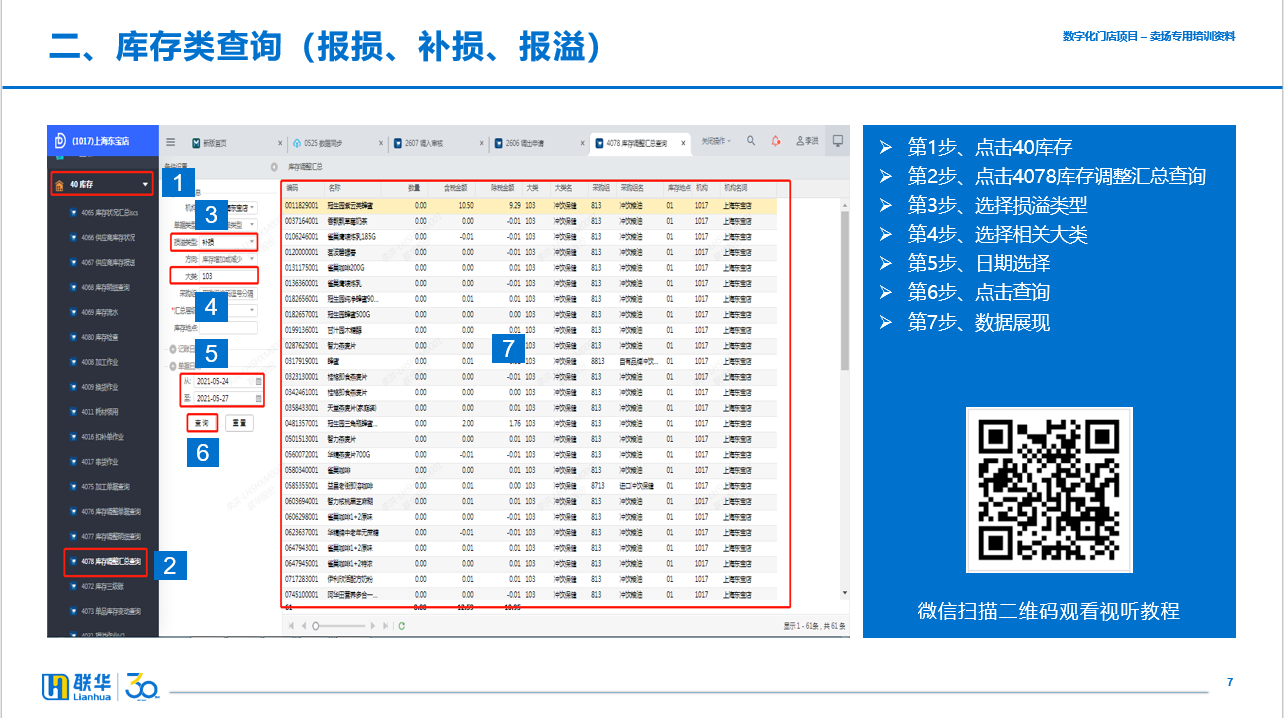Refresh the table with green reload icon
Screen dimensions: 1284x718
click(402, 626)
